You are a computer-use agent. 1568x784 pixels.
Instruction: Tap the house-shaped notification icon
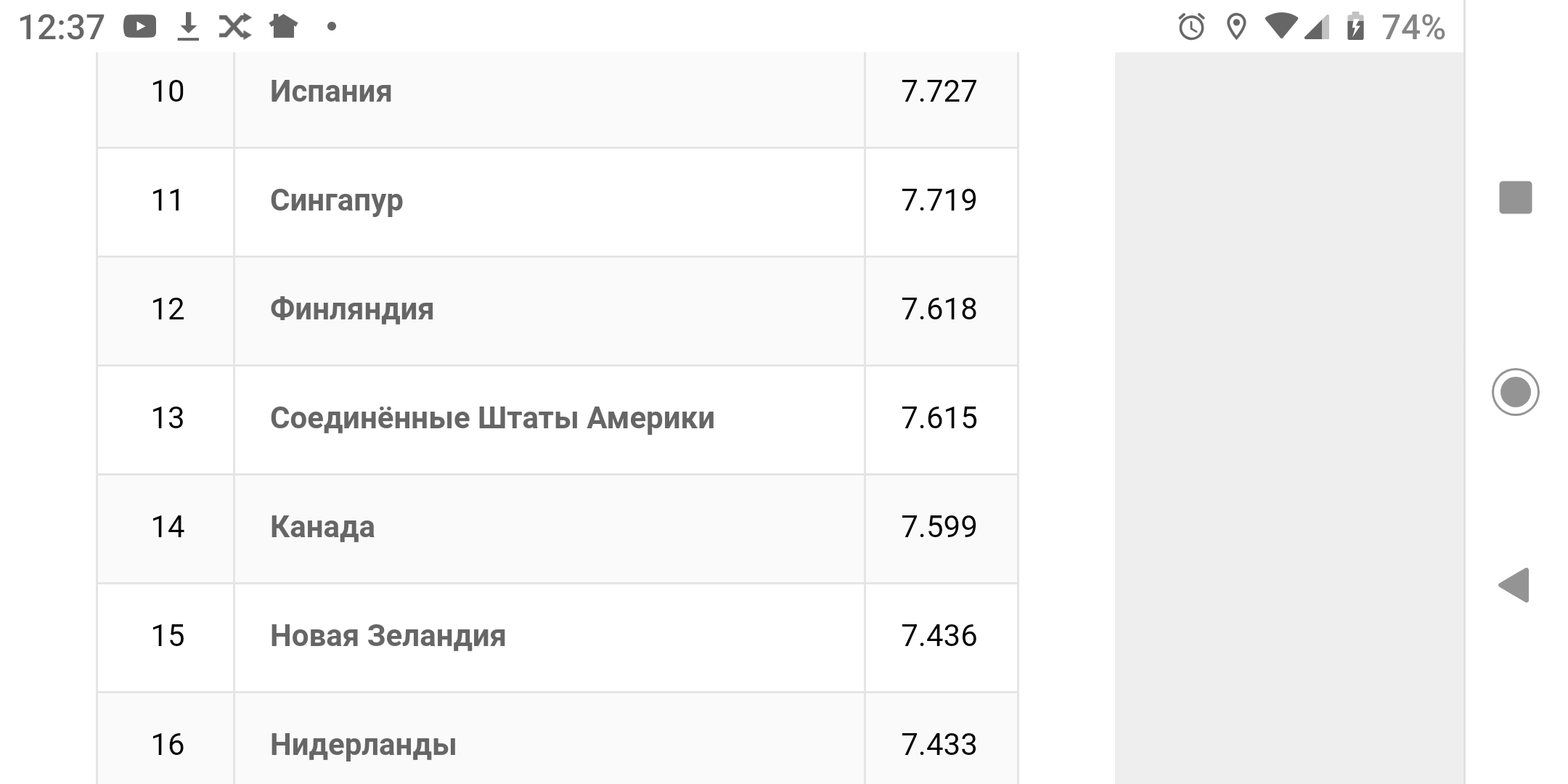coord(283,27)
